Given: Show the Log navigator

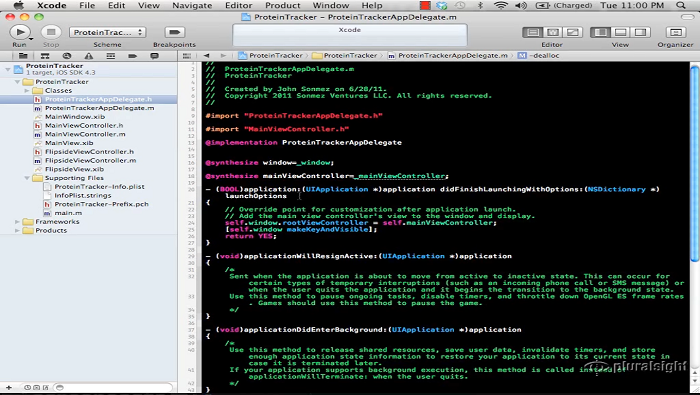Looking at the screenshot, I should point(154,56).
